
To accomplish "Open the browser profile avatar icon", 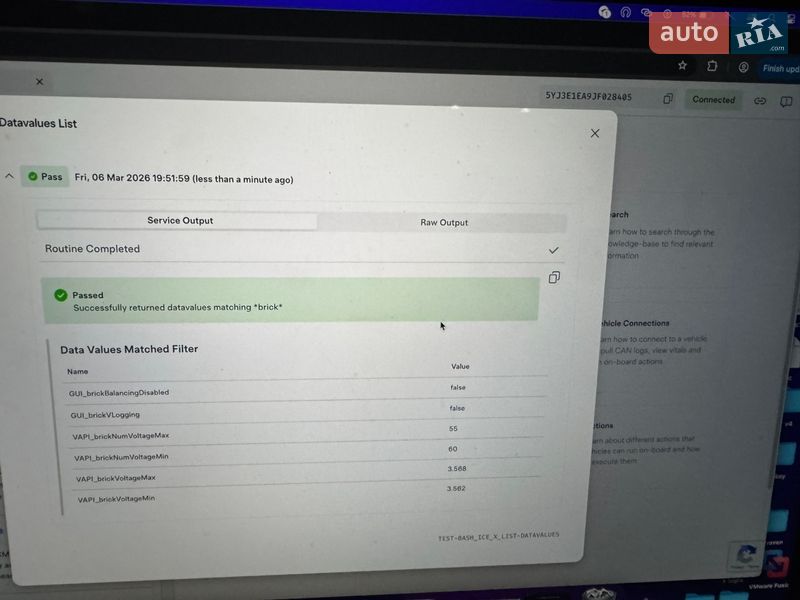I will pos(743,67).
